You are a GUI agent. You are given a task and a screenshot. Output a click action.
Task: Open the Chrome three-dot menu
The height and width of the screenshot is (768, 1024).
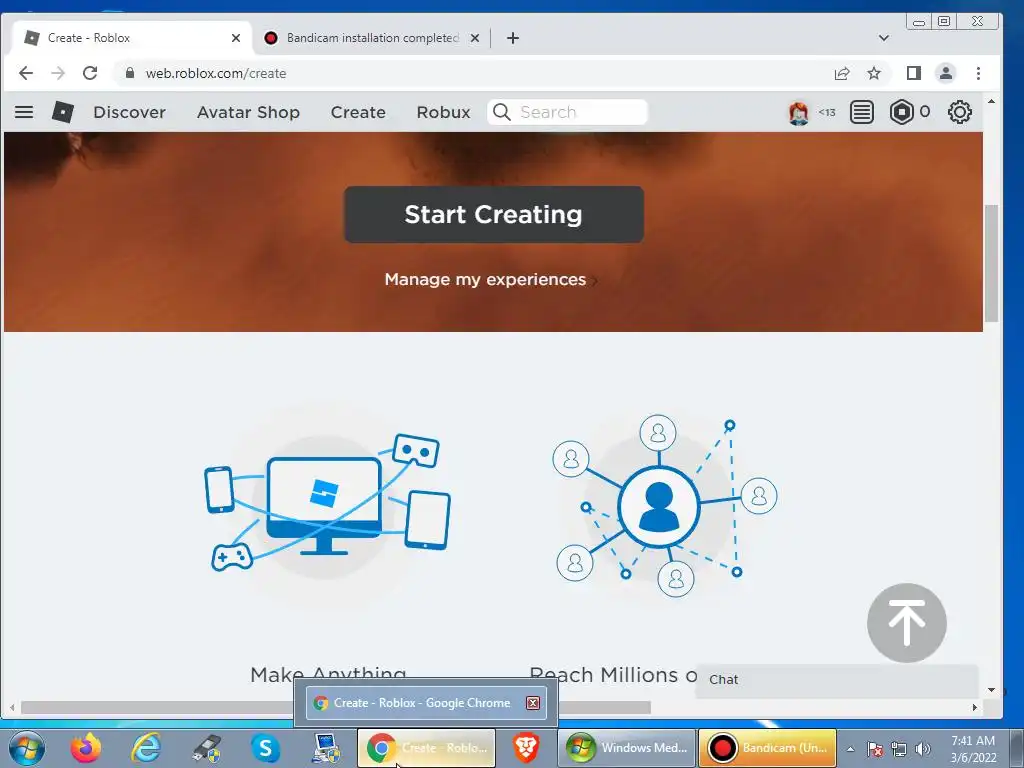tap(978, 73)
